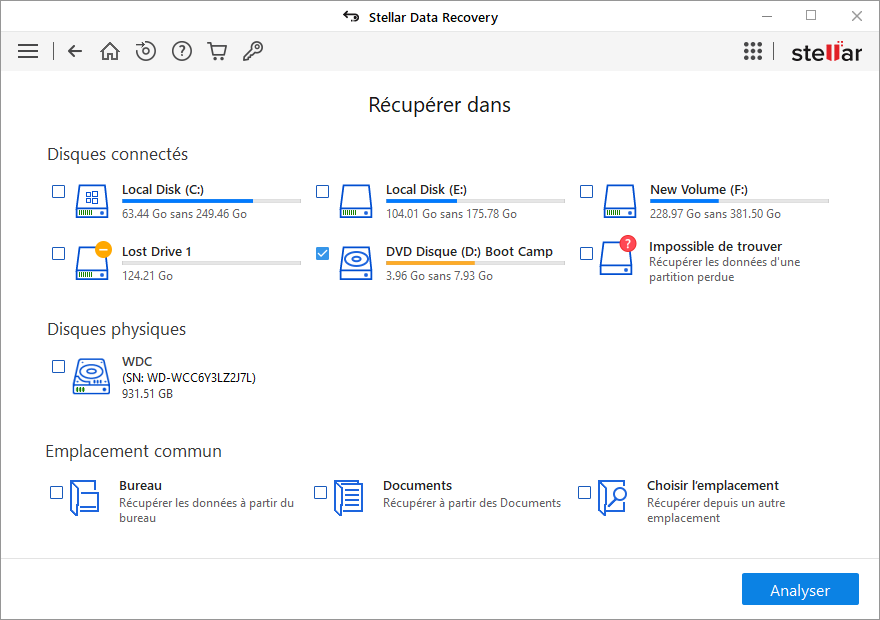Check the Local Disk (C:) checkbox
Image resolution: width=880 pixels, height=620 pixels.
click(x=59, y=191)
